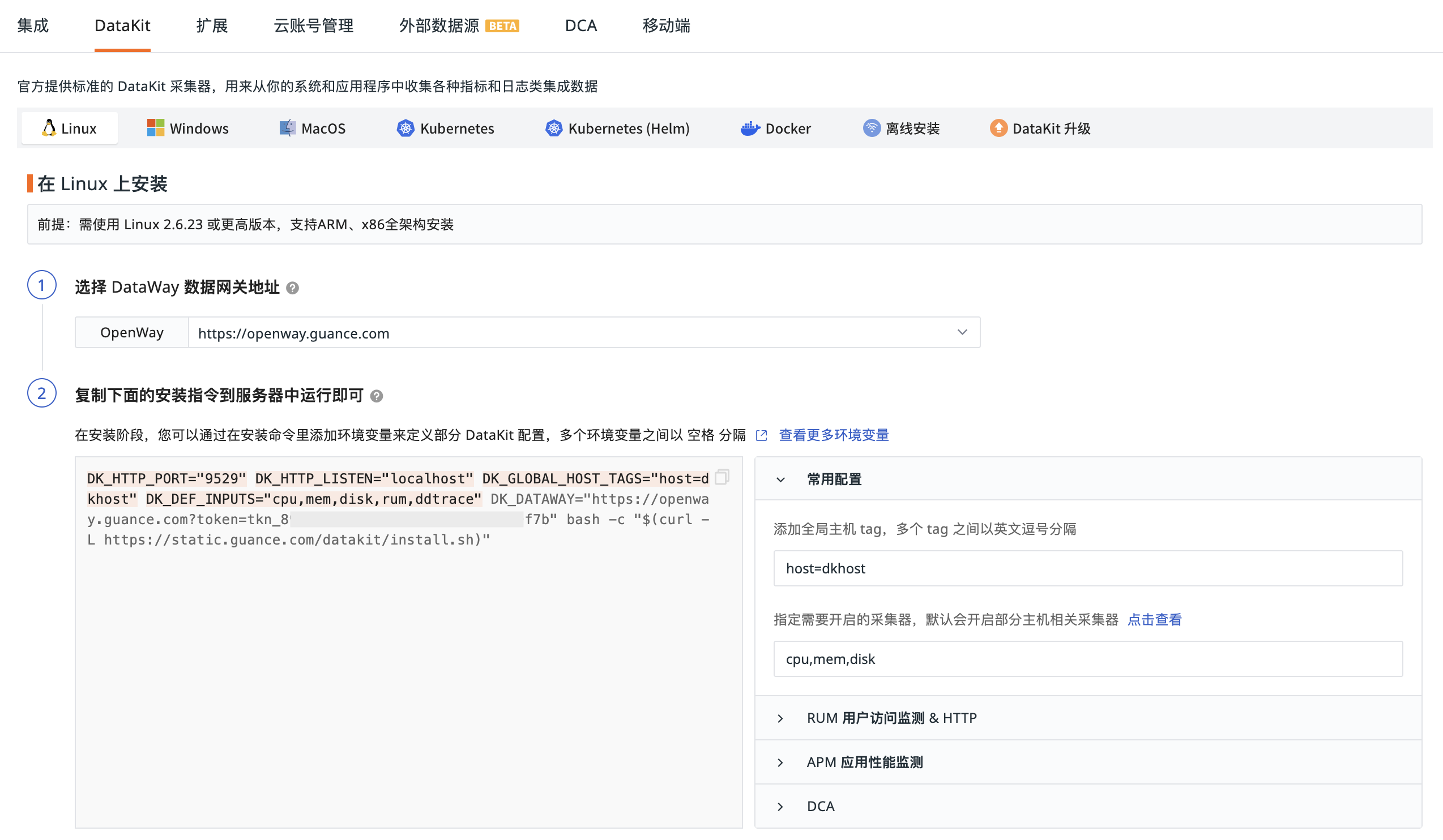The height and width of the screenshot is (840, 1443).
Task: Click help icon beside DataWay gateway heading
Action: tap(292, 288)
